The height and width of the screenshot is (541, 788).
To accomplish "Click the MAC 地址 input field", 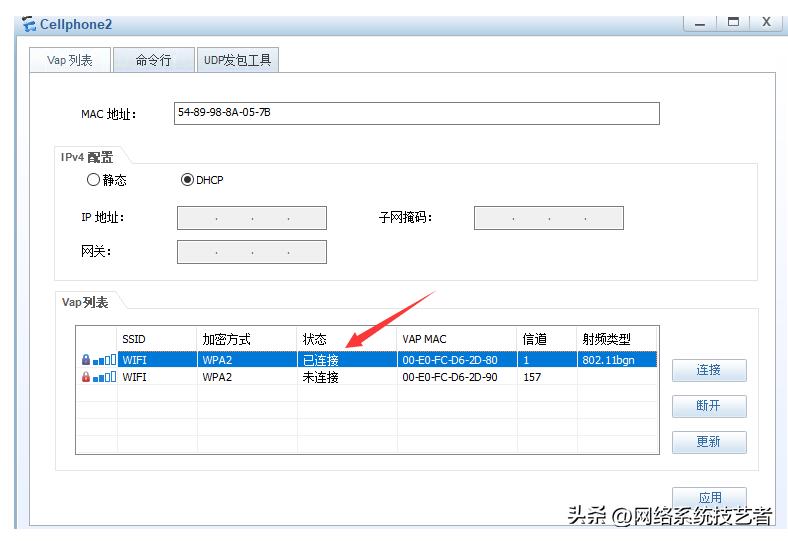I will click(x=417, y=114).
